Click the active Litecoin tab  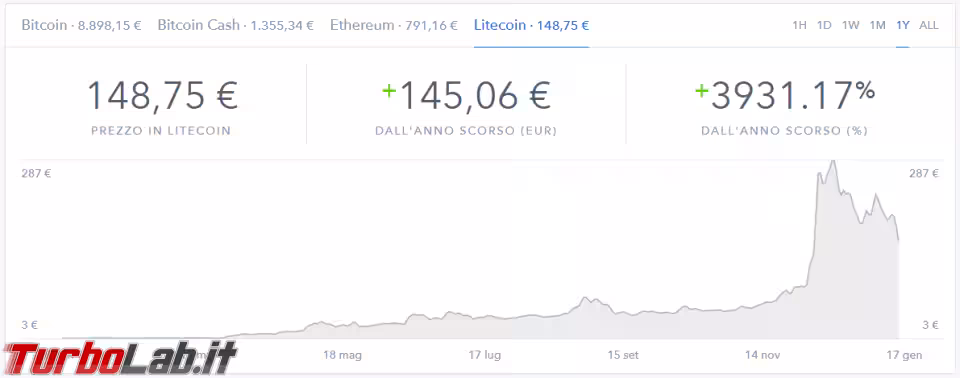531,26
